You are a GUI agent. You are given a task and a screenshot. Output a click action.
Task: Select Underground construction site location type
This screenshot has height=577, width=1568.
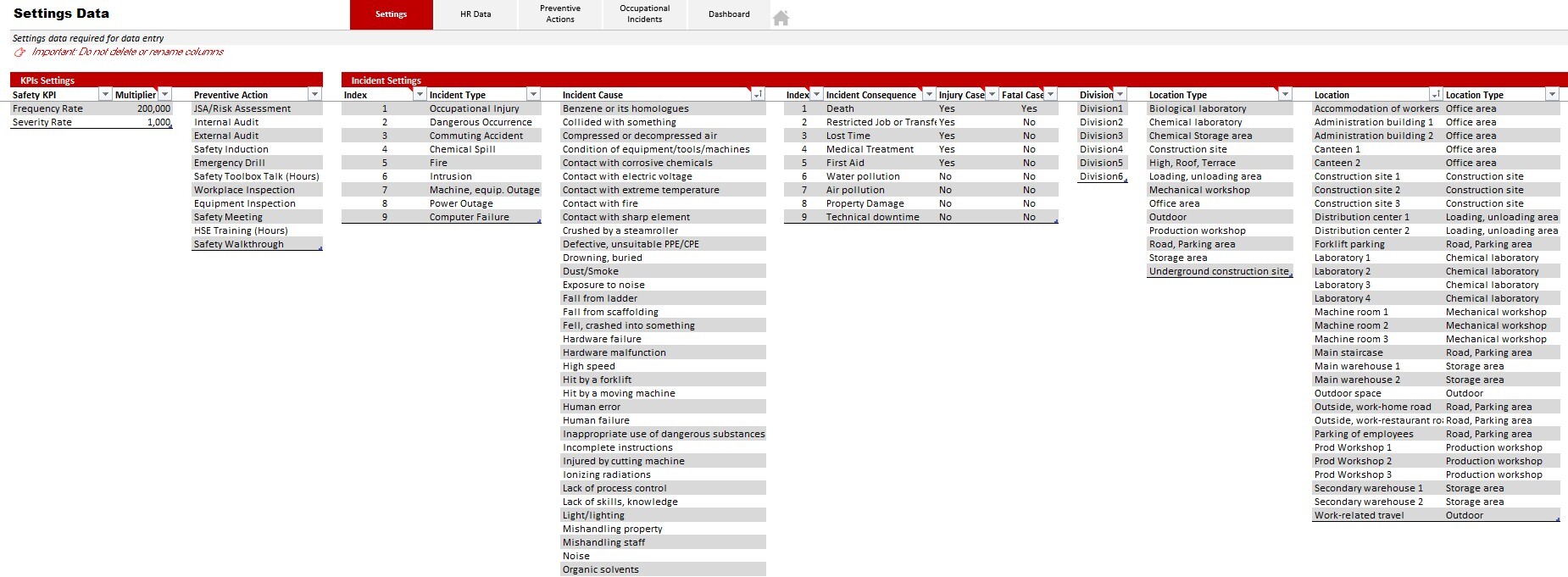pyautogui.click(x=1220, y=271)
